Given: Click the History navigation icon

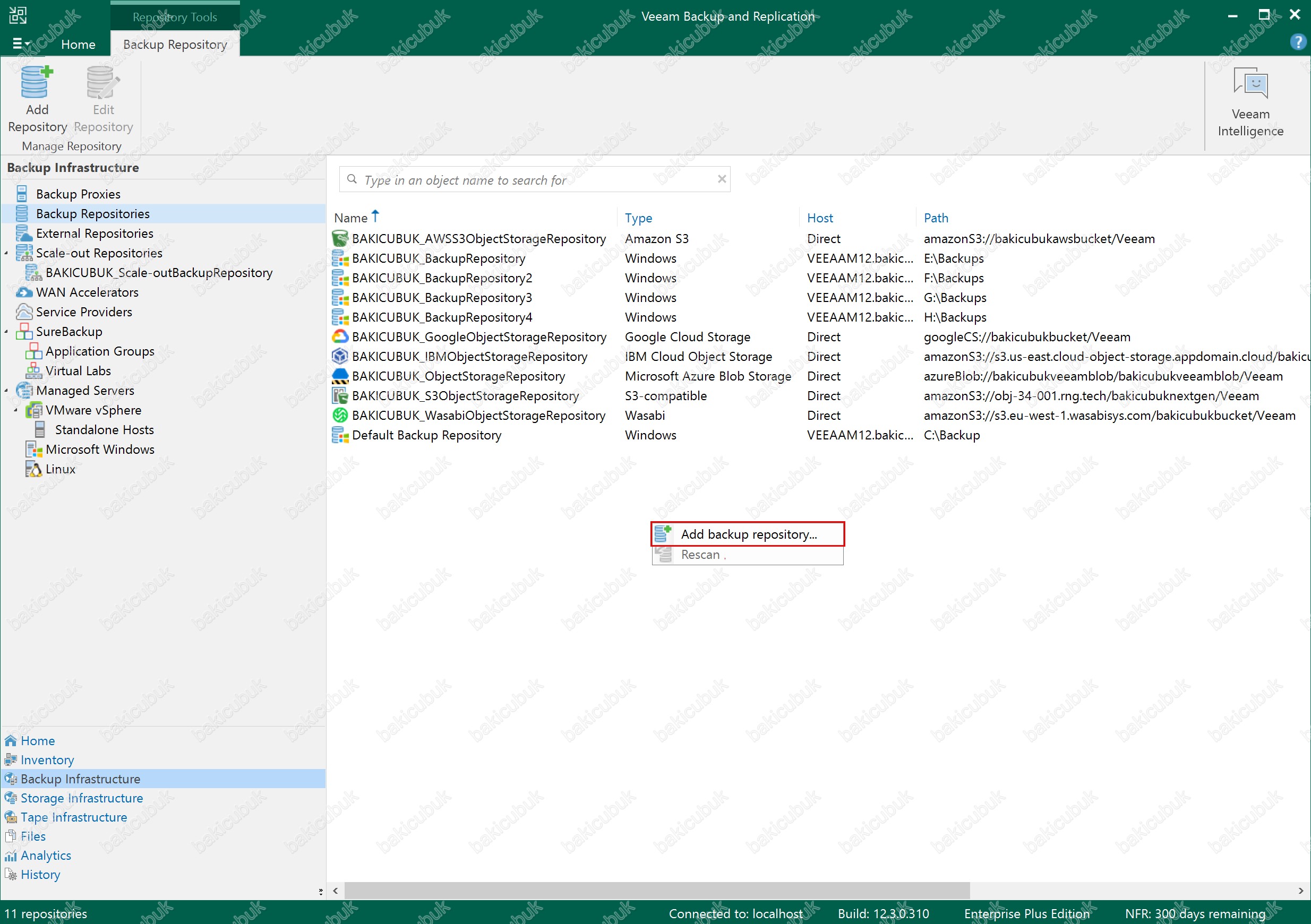Looking at the screenshot, I should [x=10, y=874].
